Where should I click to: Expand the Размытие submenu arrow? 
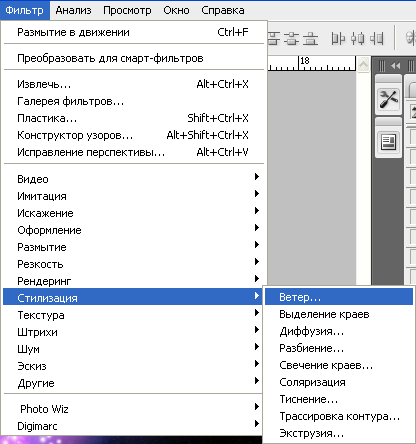257,245
